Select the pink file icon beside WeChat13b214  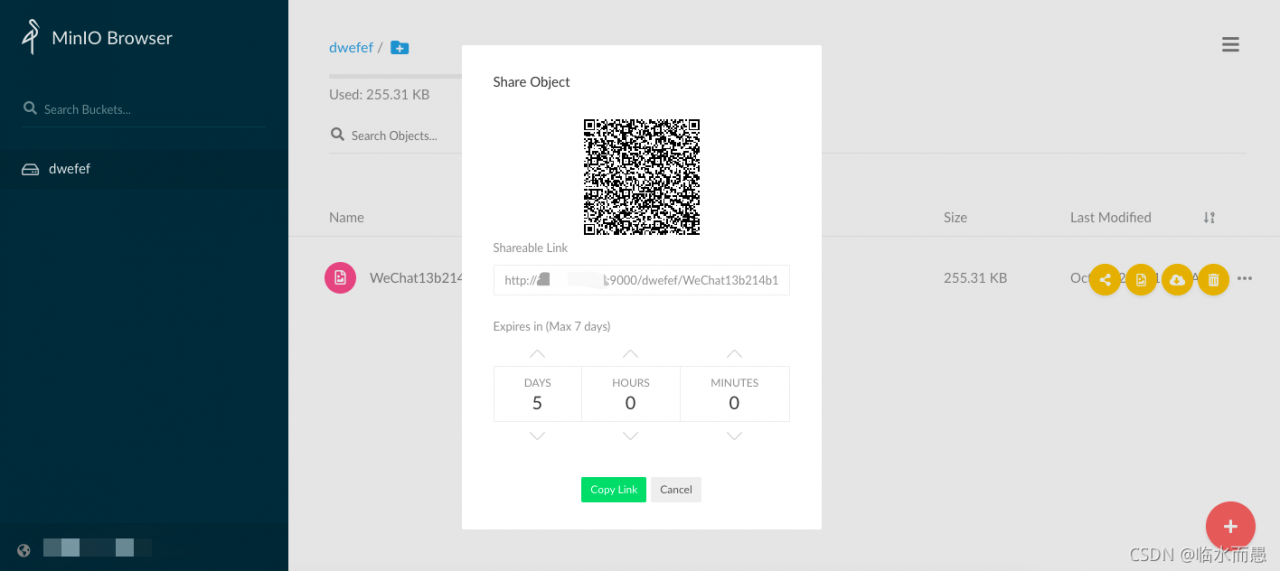(x=340, y=278)
